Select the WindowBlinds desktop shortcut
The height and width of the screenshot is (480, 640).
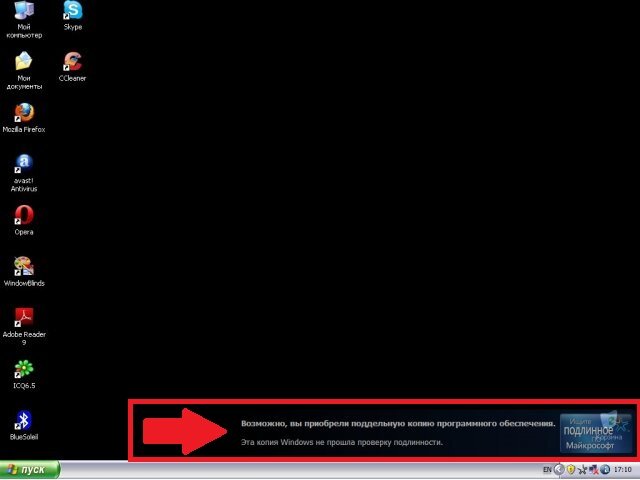coord(24,271)
